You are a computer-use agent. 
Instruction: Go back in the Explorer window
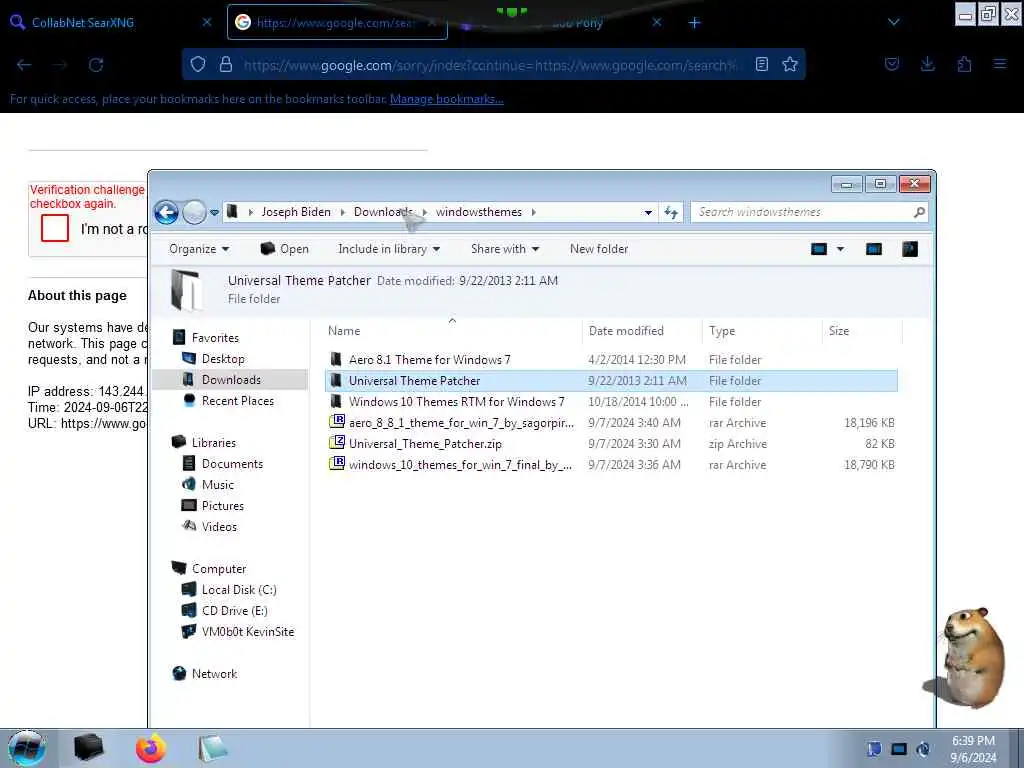tap(167, 212)
